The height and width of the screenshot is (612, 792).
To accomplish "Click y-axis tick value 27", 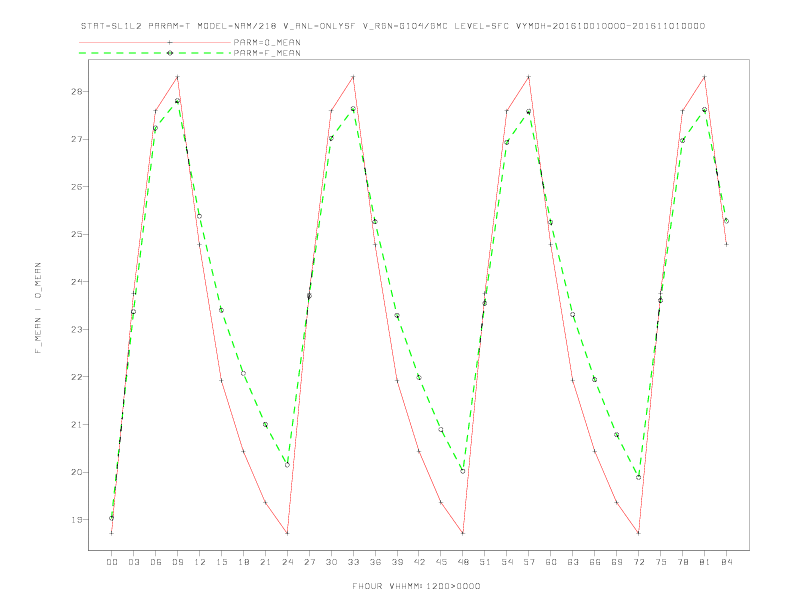I will pos(76,139).
